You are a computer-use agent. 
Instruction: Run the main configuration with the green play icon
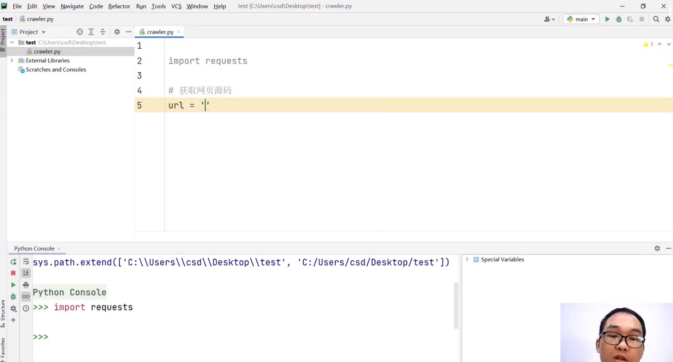(607, 19)
